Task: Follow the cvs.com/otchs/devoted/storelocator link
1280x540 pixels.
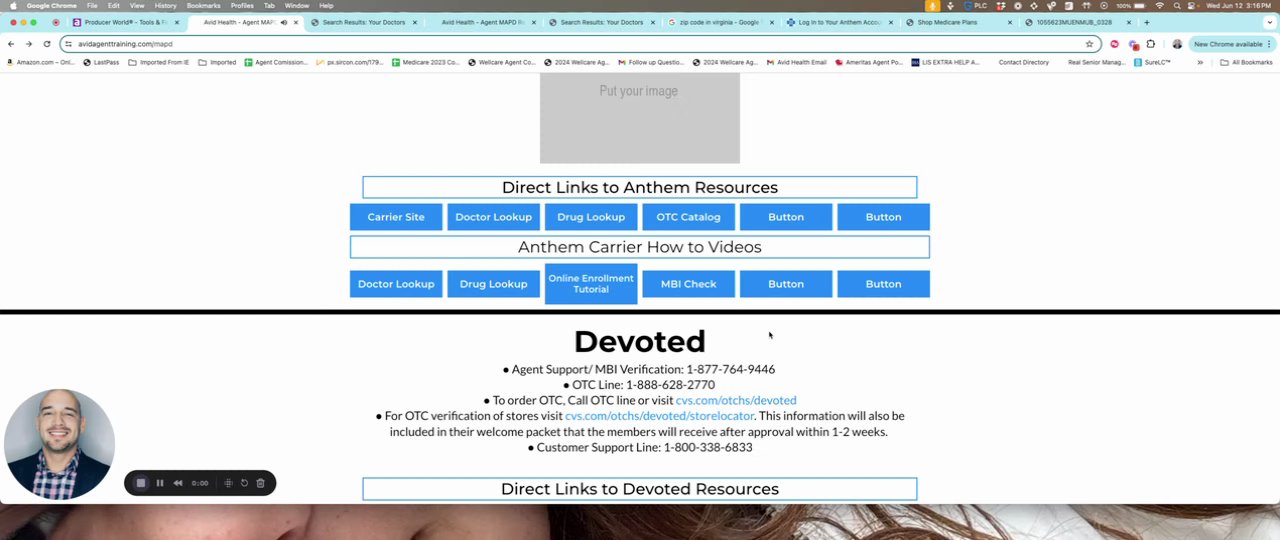Action: pos(659,416)
